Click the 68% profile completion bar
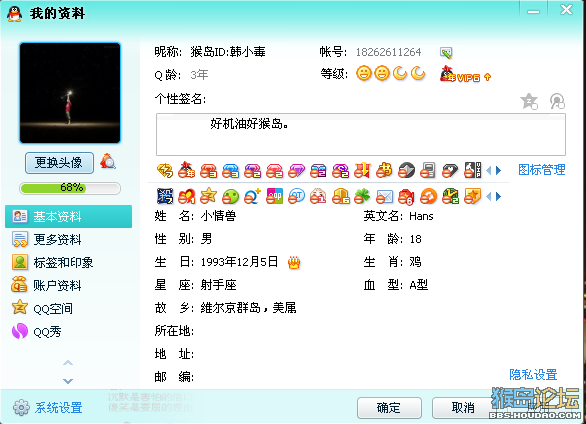586x424 pixels. [70, 188]
